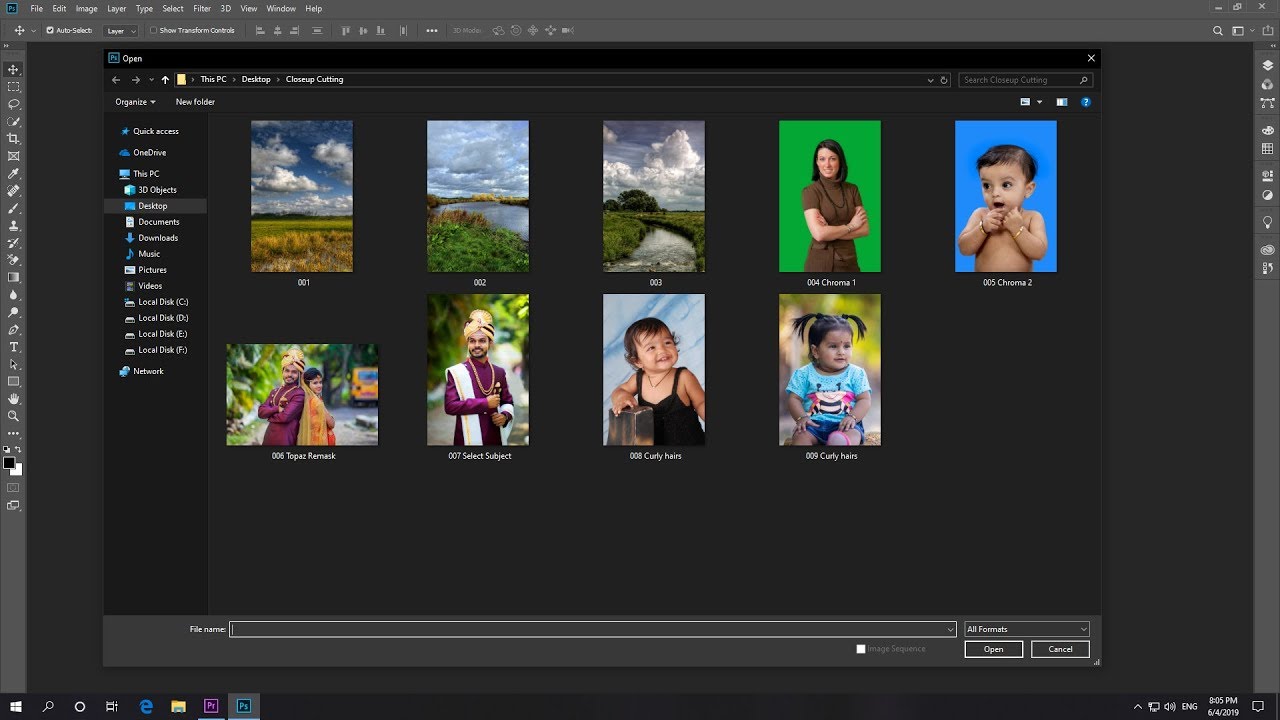Select Downloads in the navigation pane
The image size is (1280, 720).
pyautogui.click(x=158, y=238)
